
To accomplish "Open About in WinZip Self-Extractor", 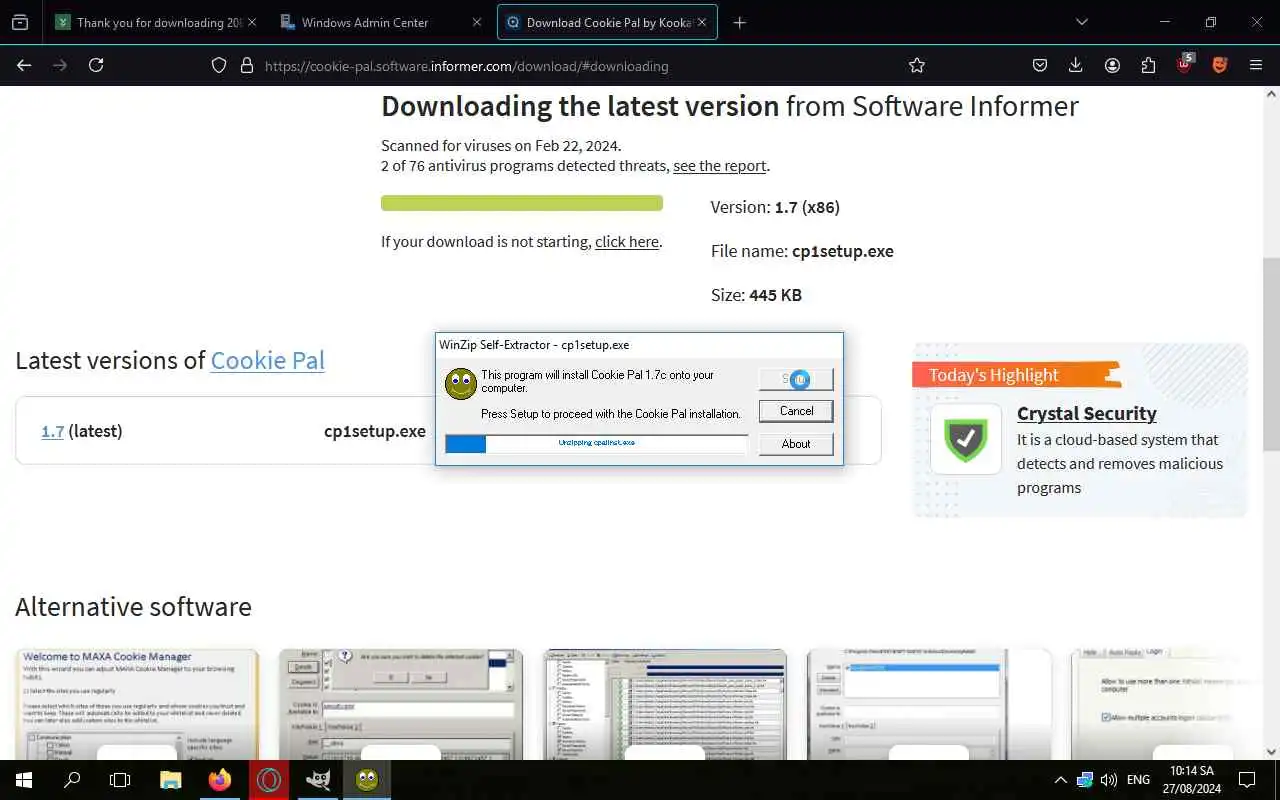I will coord(796,444).
